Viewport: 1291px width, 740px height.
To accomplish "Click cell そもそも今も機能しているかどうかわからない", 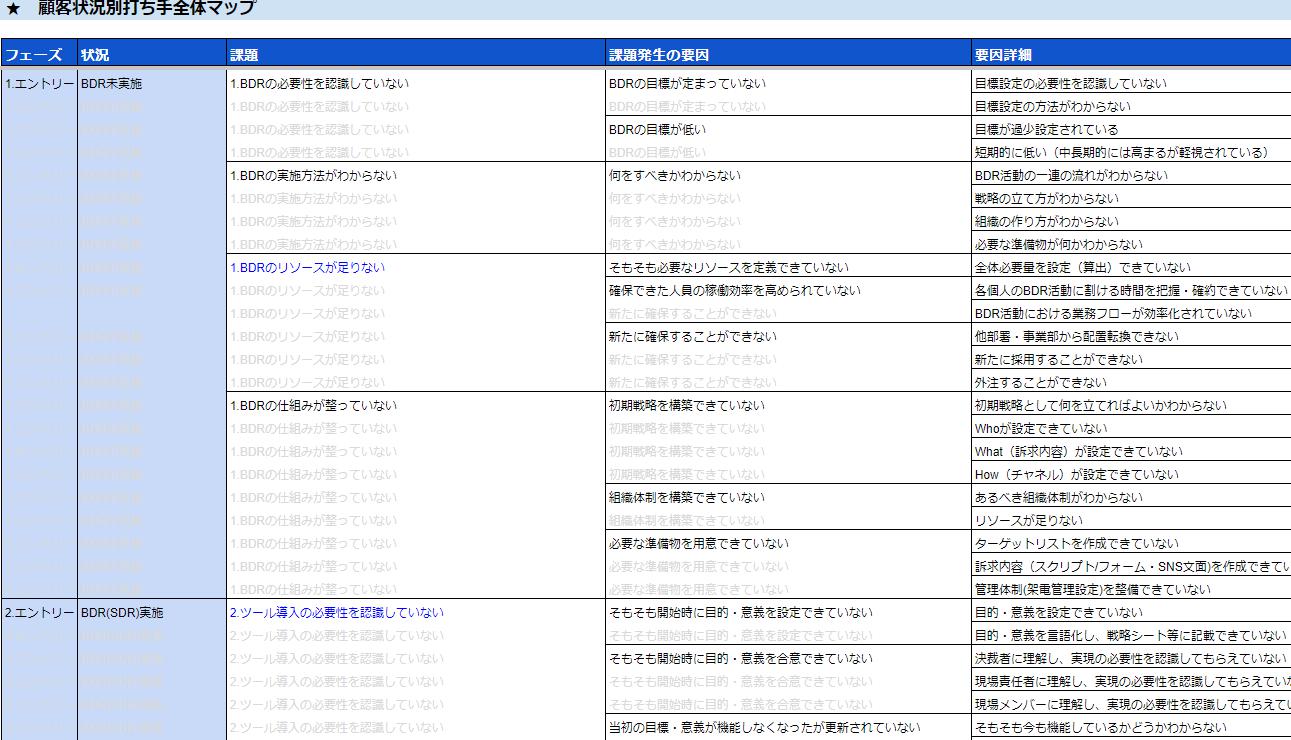I will click(x=1131, y=728).
